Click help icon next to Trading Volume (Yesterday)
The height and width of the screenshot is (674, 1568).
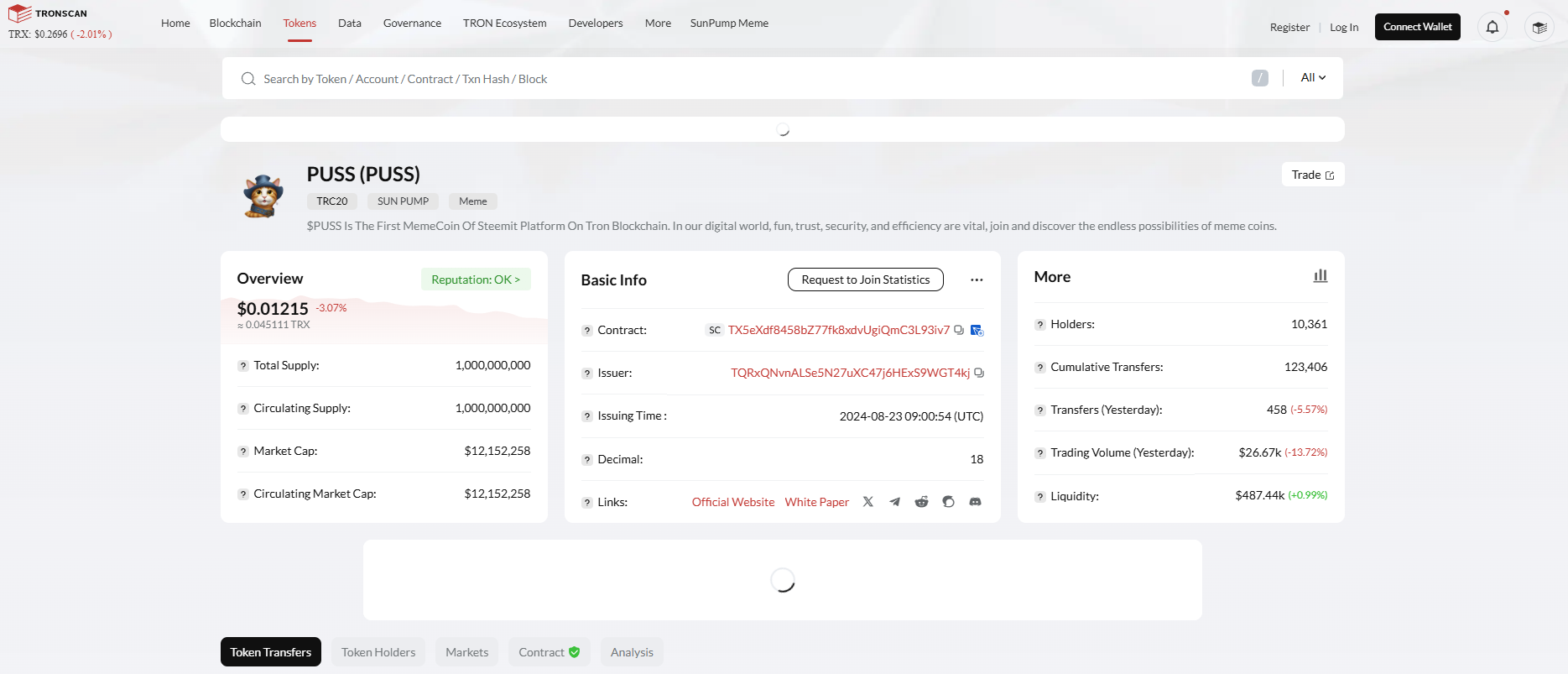(x=1040, y=453)
